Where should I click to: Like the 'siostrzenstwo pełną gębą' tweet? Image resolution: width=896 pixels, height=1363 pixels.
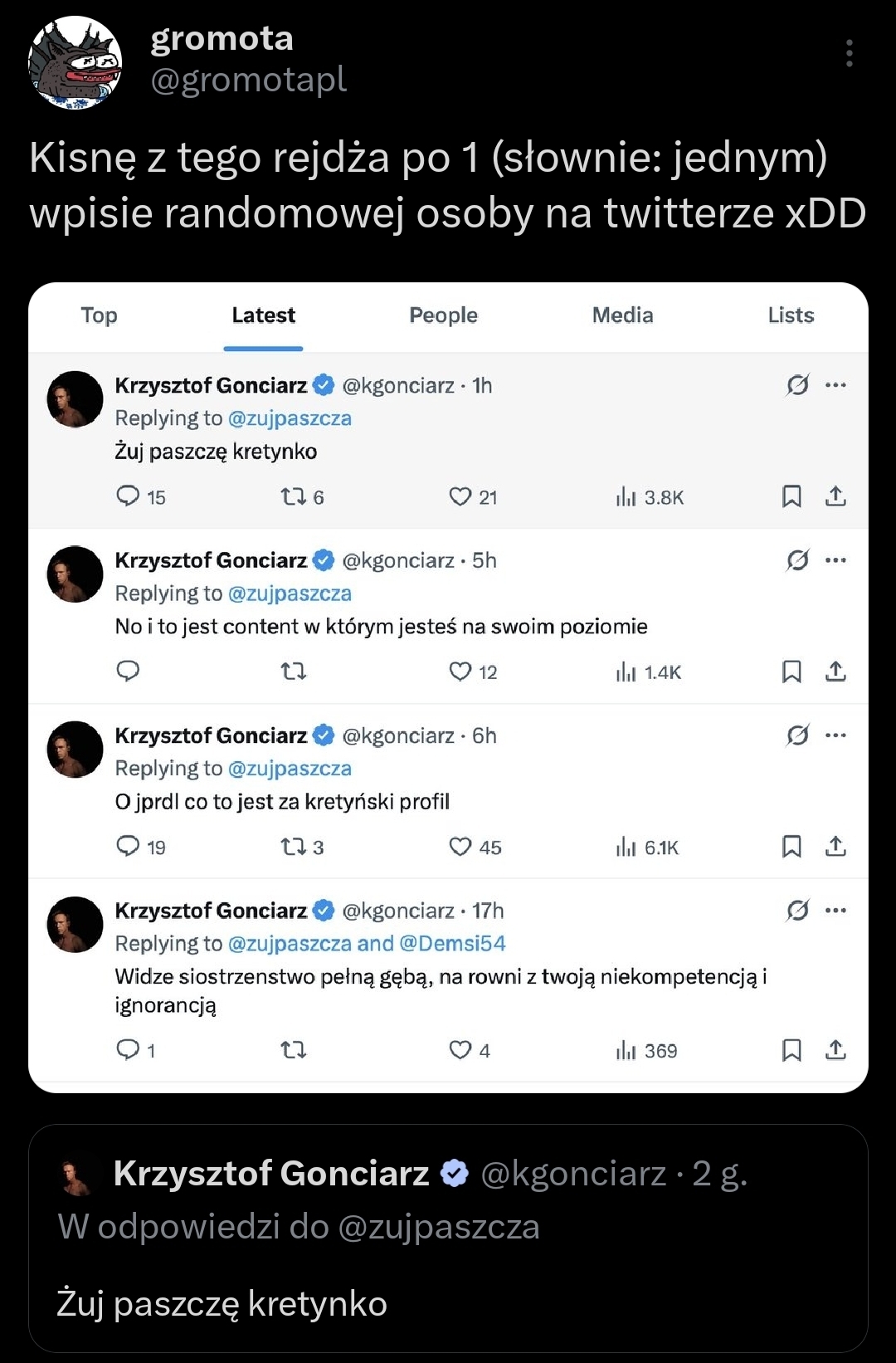click(460, 1050)
